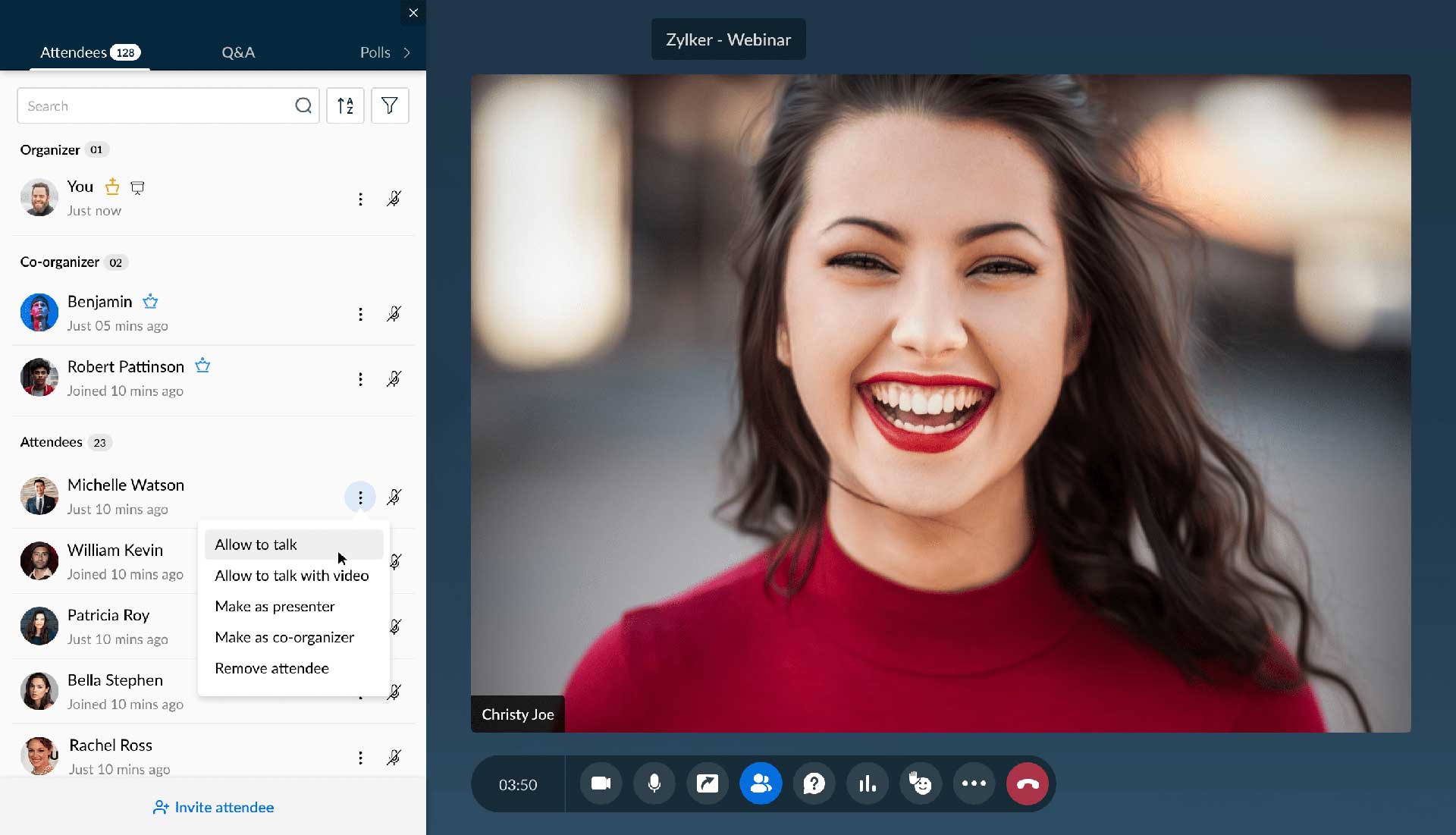Screen dimensions: 1456x835
Task: Open the Q&A question mark icon
Action: click(814, 783)
